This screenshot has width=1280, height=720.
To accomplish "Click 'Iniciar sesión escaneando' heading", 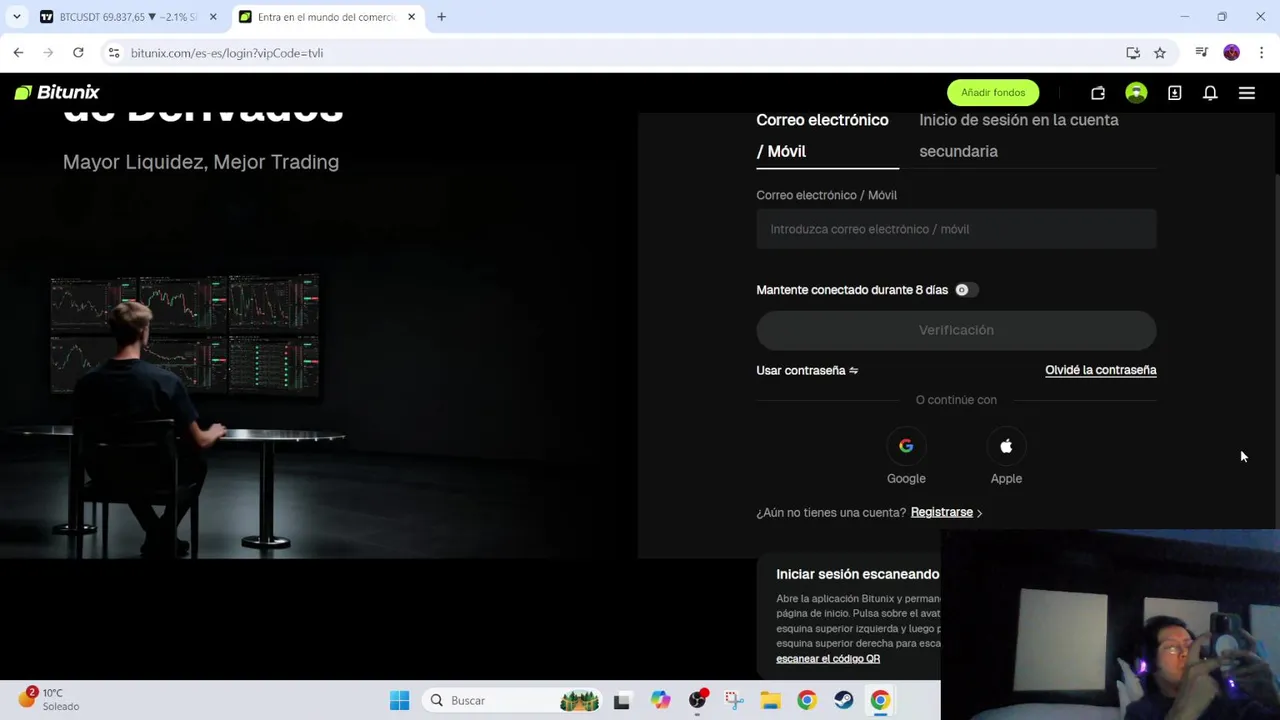I will tap(858, 574).
